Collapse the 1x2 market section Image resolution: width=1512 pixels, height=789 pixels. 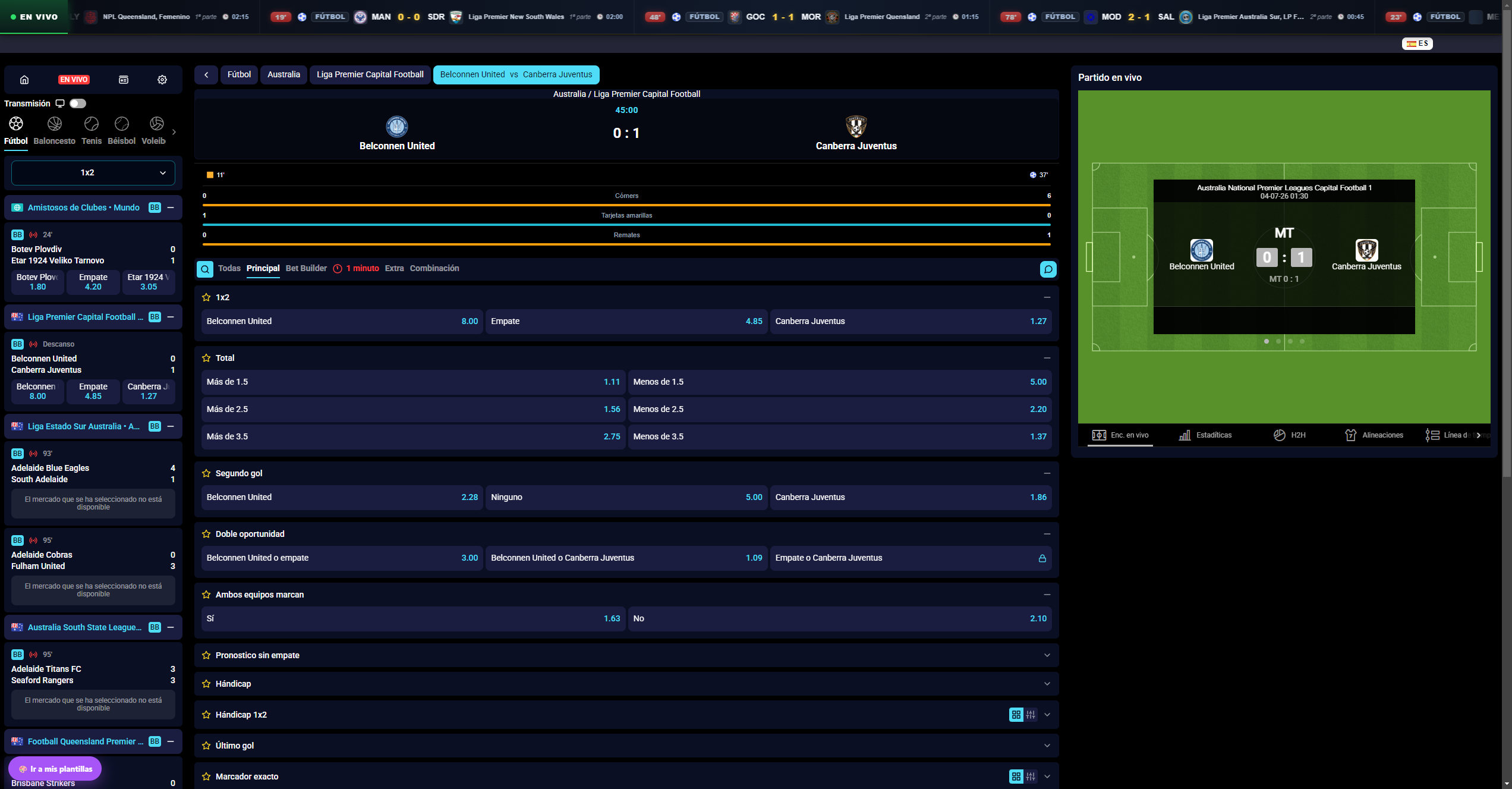pyautogui.click(x=1047, y=297)
